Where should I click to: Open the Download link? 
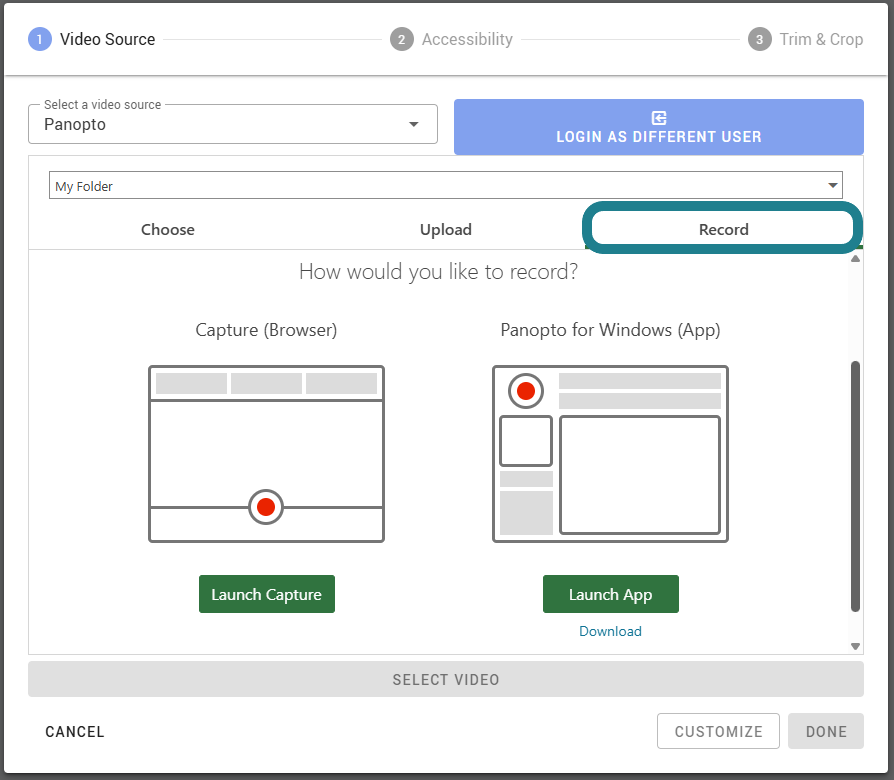click(x=610, y=631)
